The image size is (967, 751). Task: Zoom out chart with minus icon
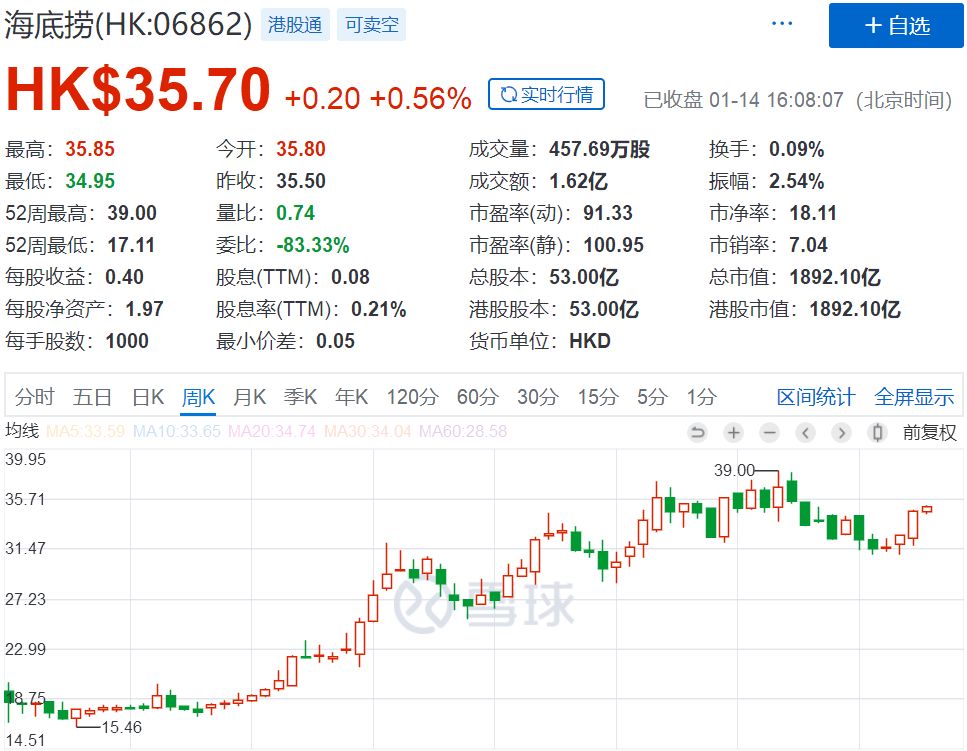click(x=770, y=433)
